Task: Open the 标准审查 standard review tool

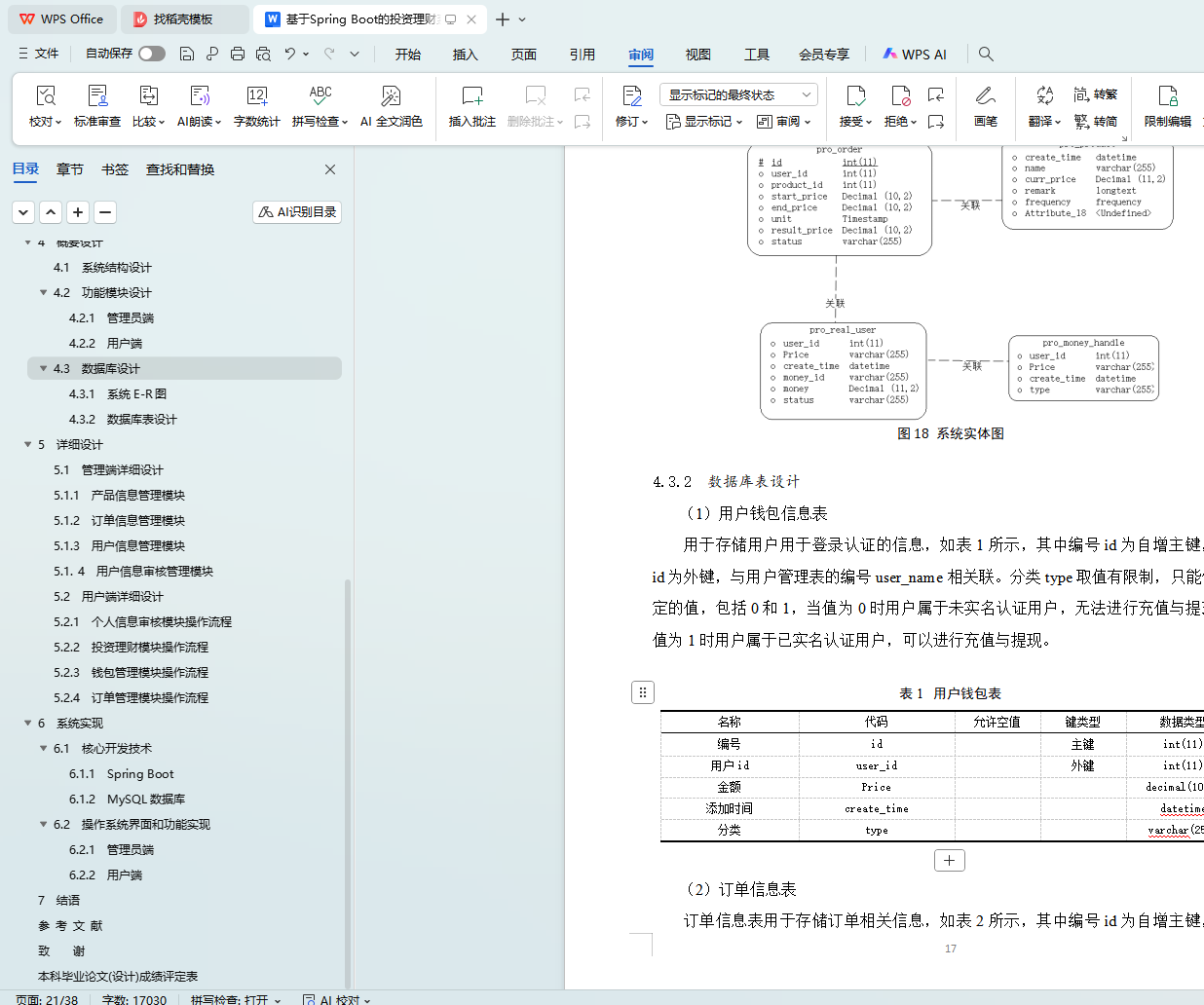Action: tap(97, 96)
